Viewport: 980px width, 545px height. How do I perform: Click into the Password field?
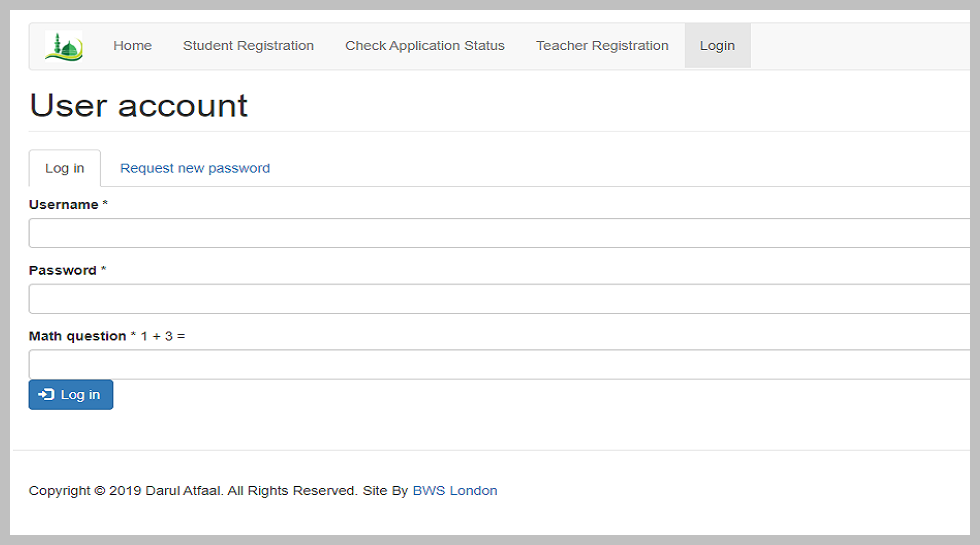click(500, 299)
